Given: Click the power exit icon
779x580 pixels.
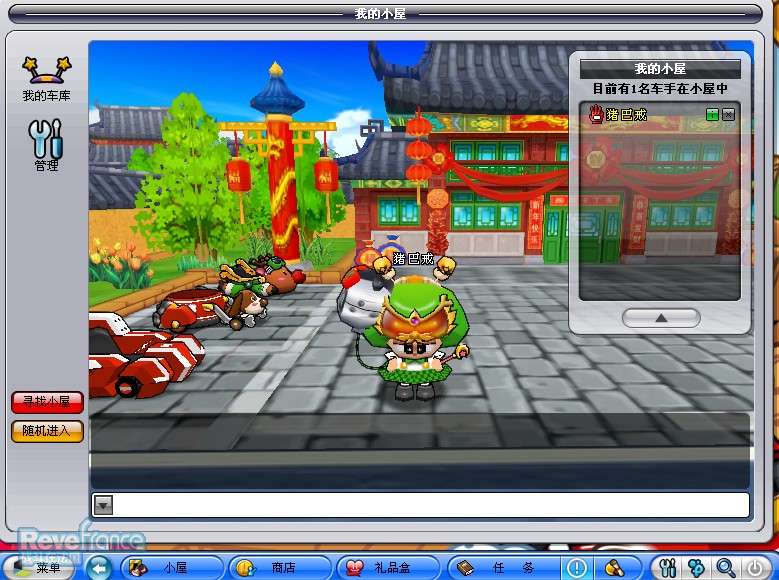Looking at the screenshot, I should pos(755,568).
